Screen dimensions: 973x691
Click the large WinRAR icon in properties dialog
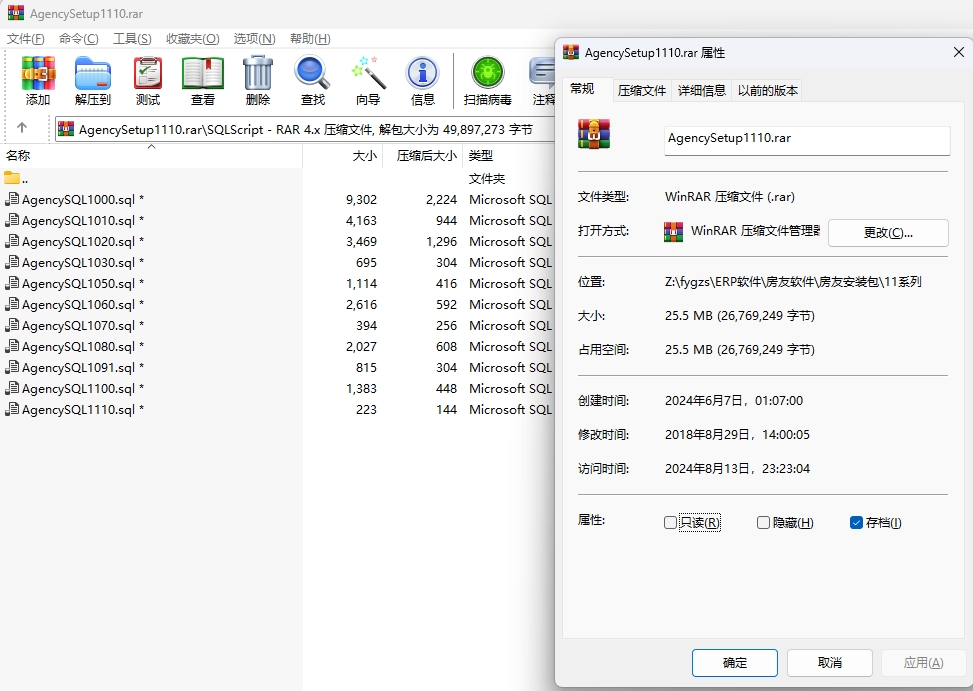[594, 134]
